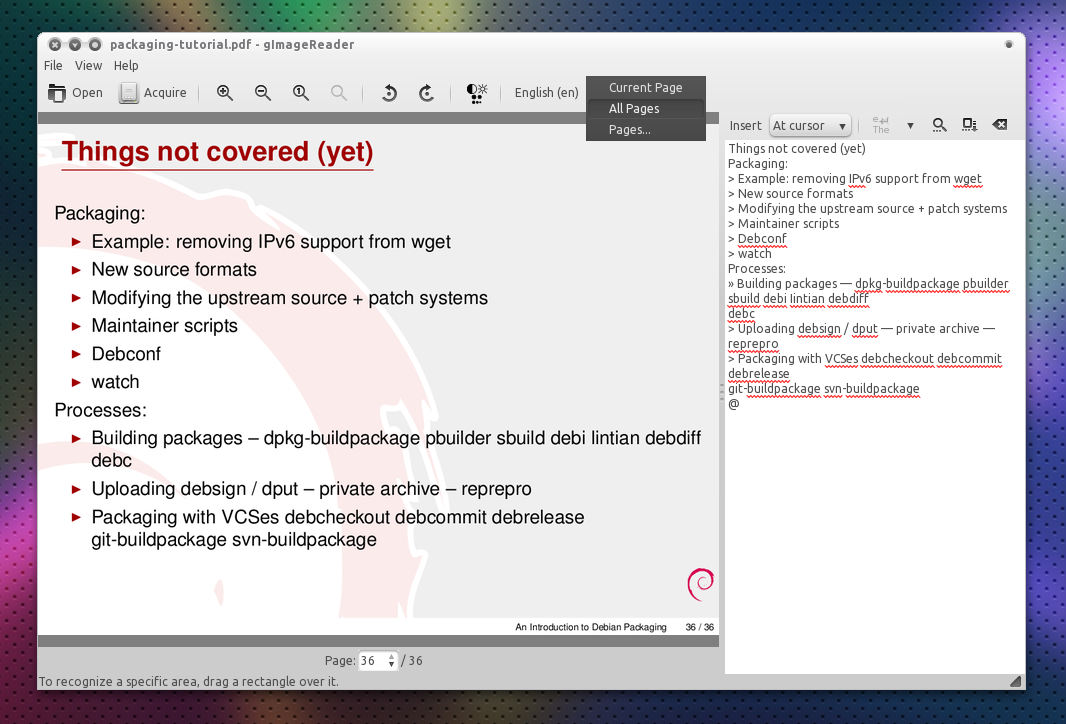The height and width of the screenshot is (724, 1066).
Task: Click 'Maintainer scripts' bullet on slide
Action: click(165, 326)
